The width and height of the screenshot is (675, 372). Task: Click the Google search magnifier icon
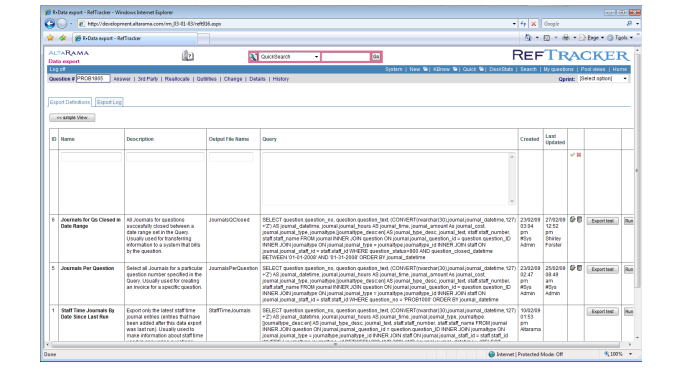pos(629,24)
